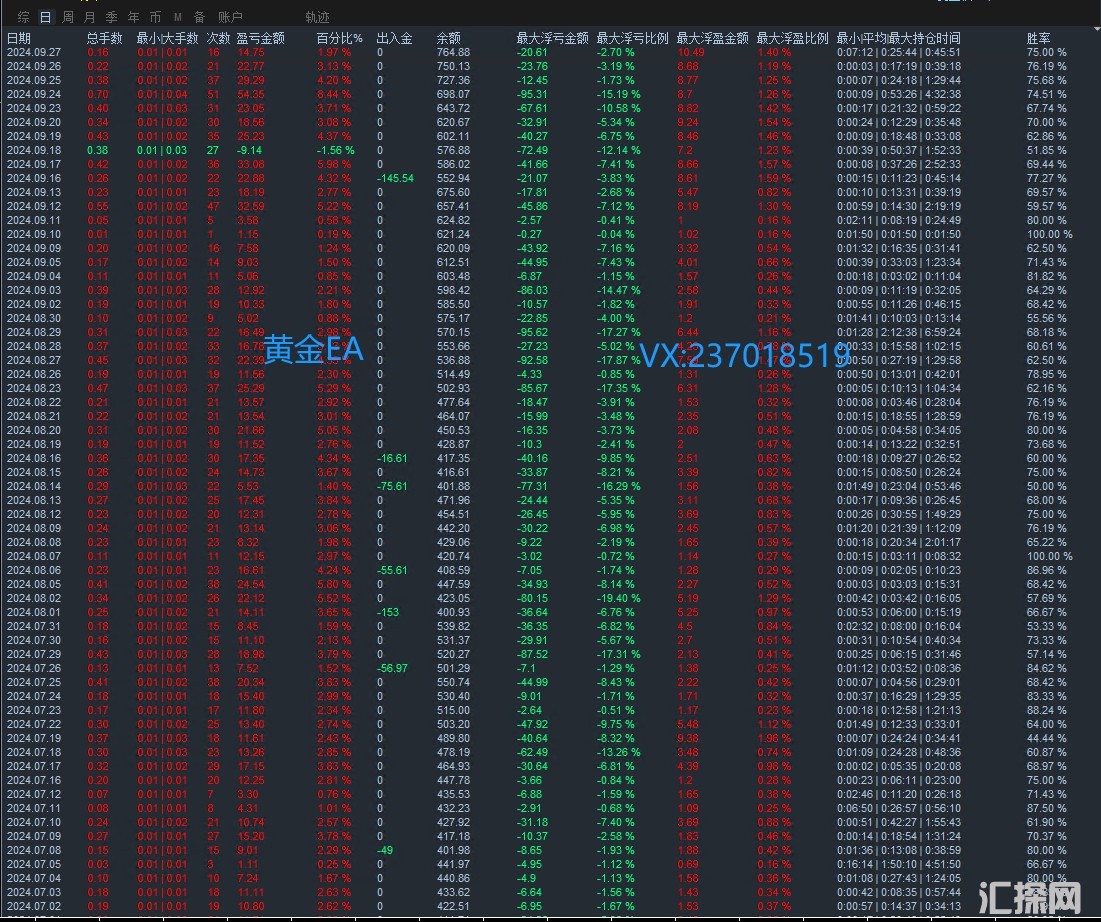Click the -75.61 deposit/withdrawal value
Screen dimensions: 1101x922
[393, 487]
